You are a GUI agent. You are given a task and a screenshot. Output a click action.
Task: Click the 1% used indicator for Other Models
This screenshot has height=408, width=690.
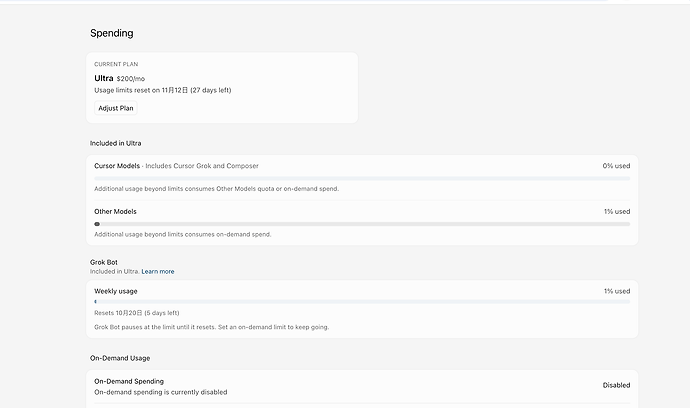[x=617, y=212]
